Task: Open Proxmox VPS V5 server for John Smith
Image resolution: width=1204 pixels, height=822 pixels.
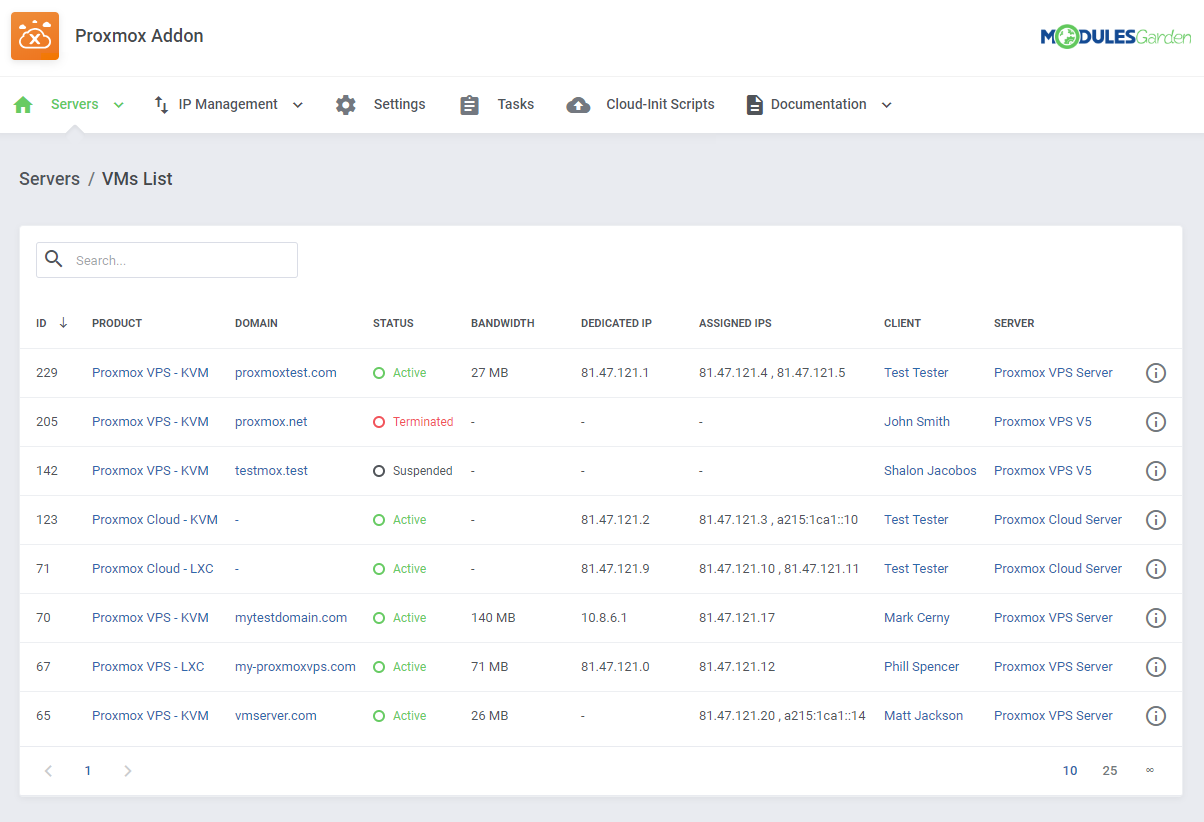Action: coord(1043,422)
